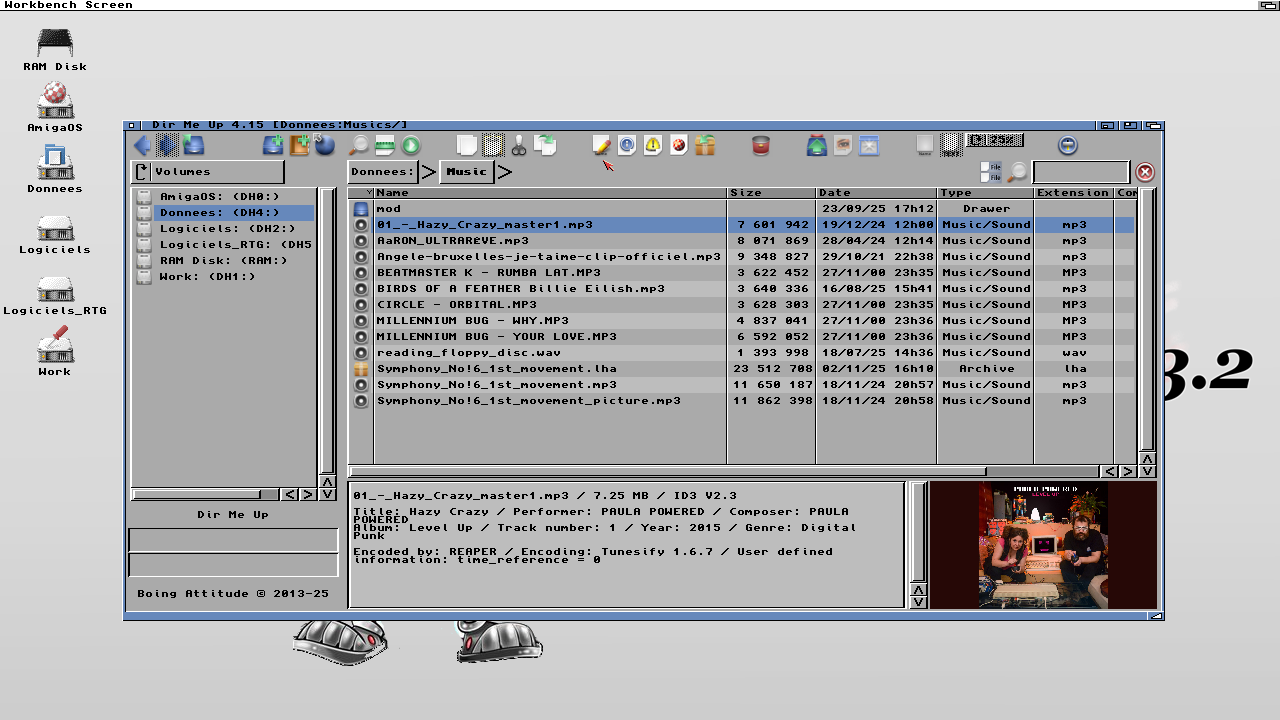Expand the path with the chevron after Music
The height and width of the screenshot is (720, 1280).
click(504, 171)
